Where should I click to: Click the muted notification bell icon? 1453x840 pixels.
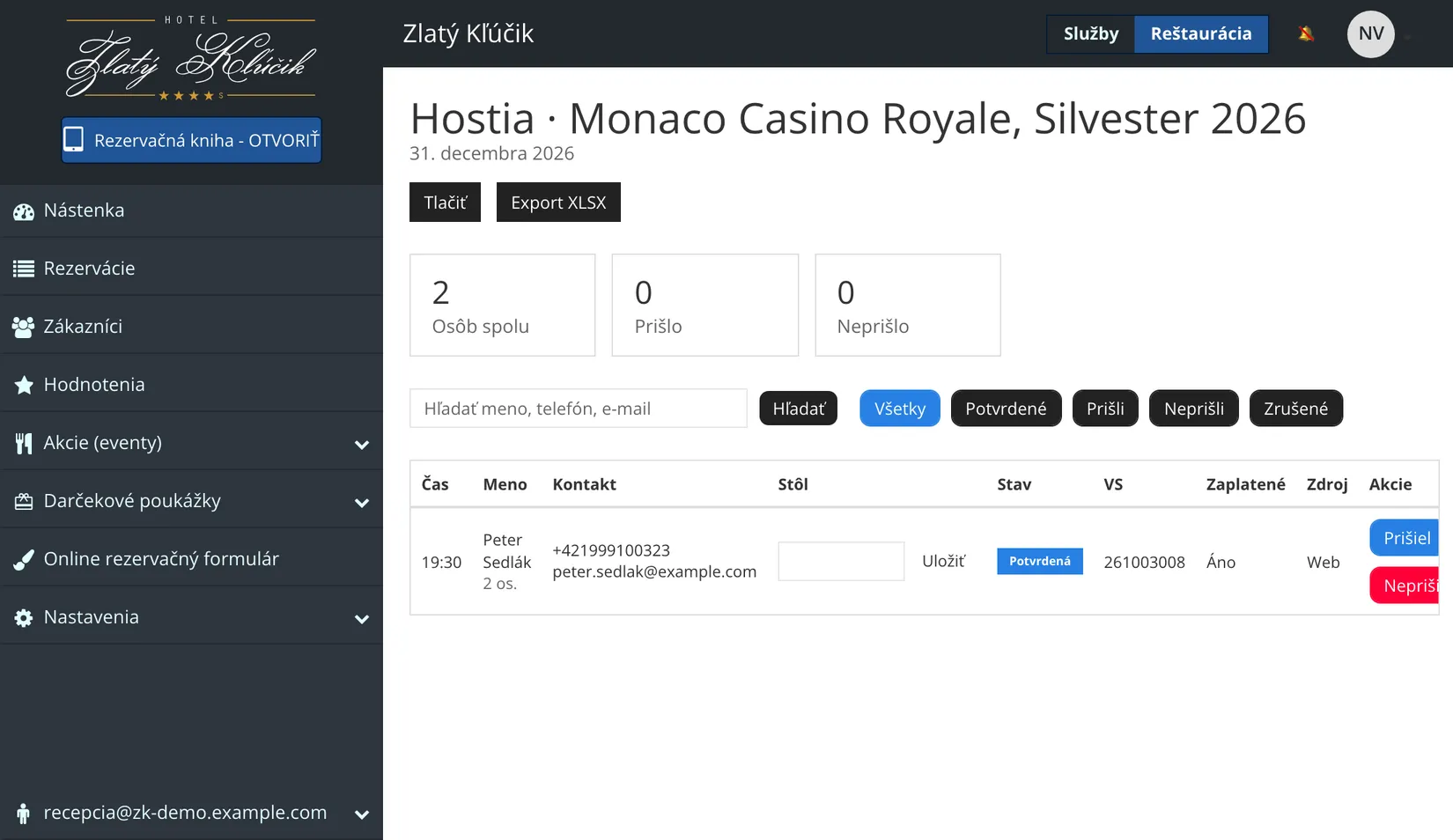point(1306,33)
